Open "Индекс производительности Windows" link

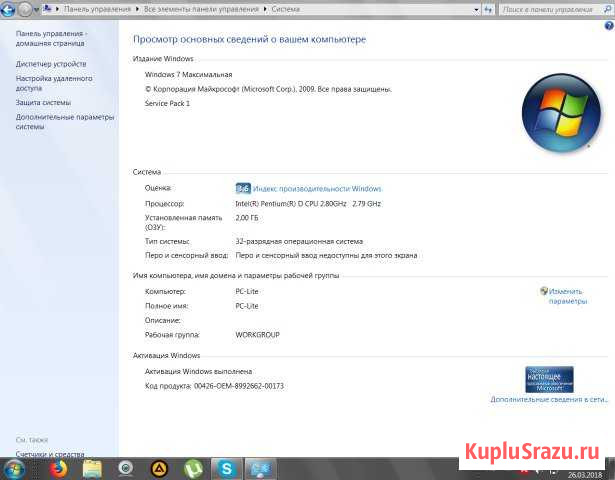[317, 189]
